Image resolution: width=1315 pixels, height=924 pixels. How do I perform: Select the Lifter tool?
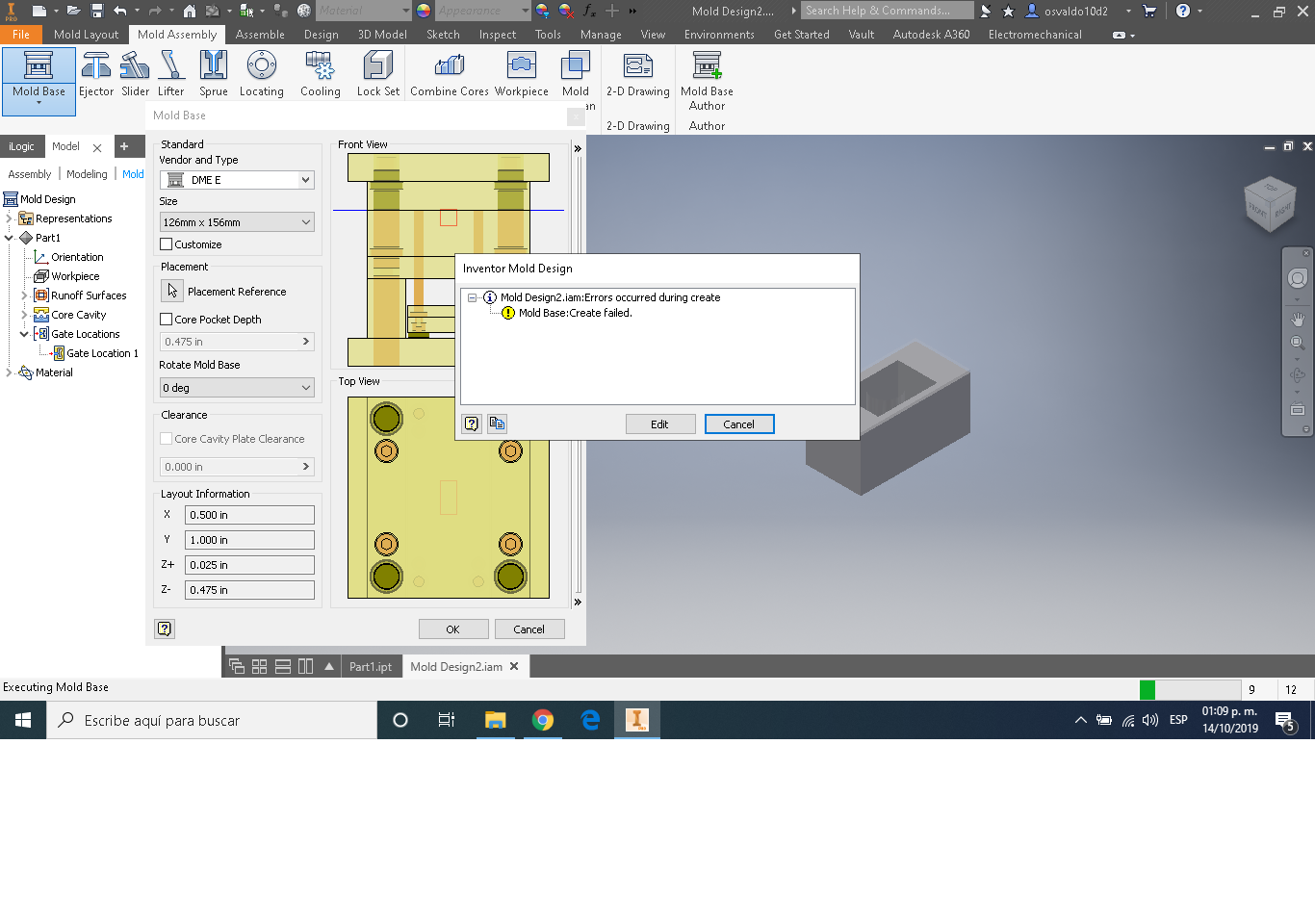[170, 74]
